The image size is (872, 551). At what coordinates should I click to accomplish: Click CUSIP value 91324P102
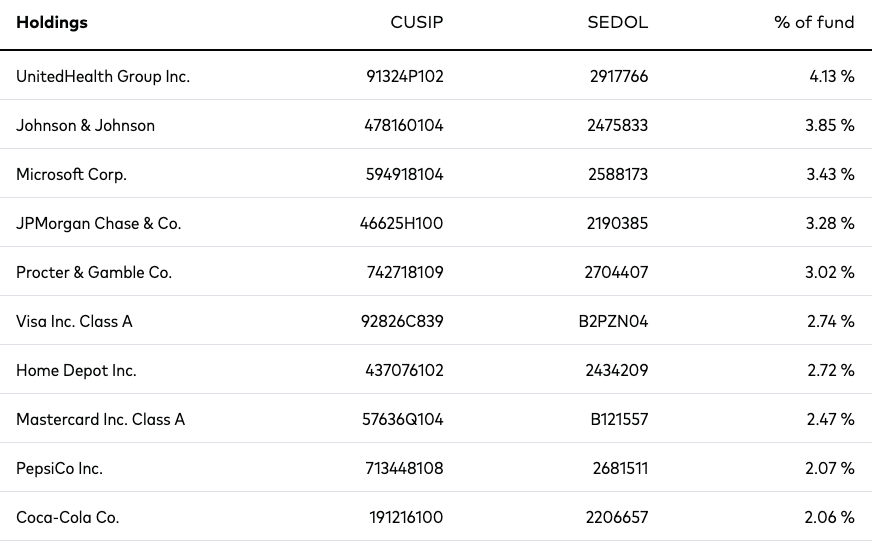[x=405, y=76]
